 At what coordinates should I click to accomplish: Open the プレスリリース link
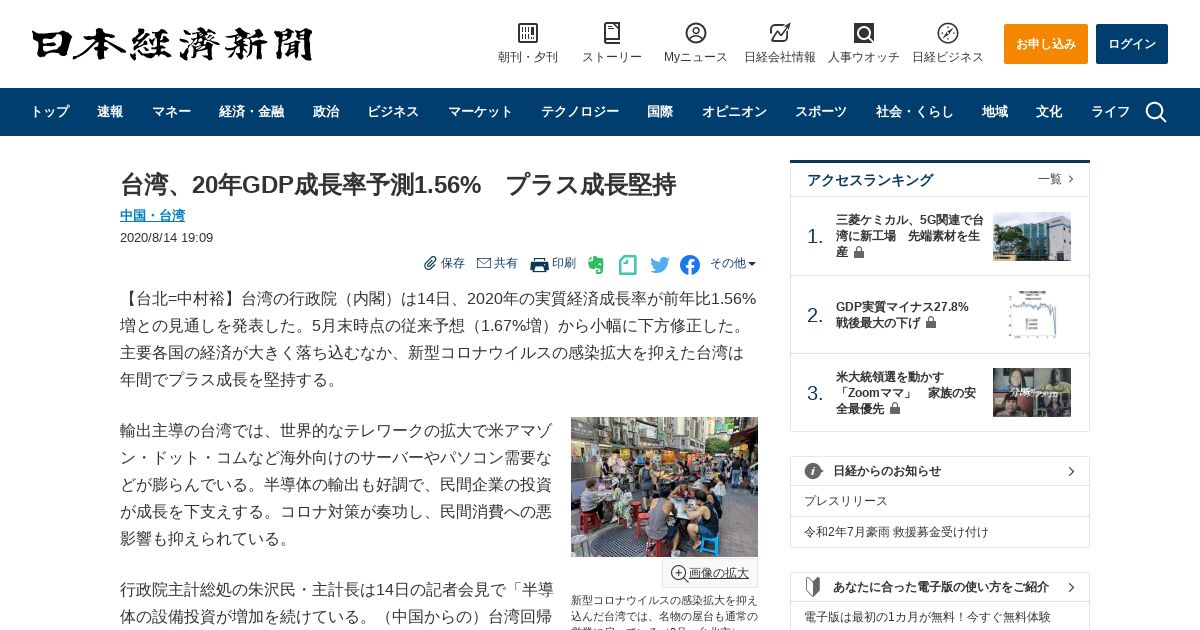click(x=846, y=501)
